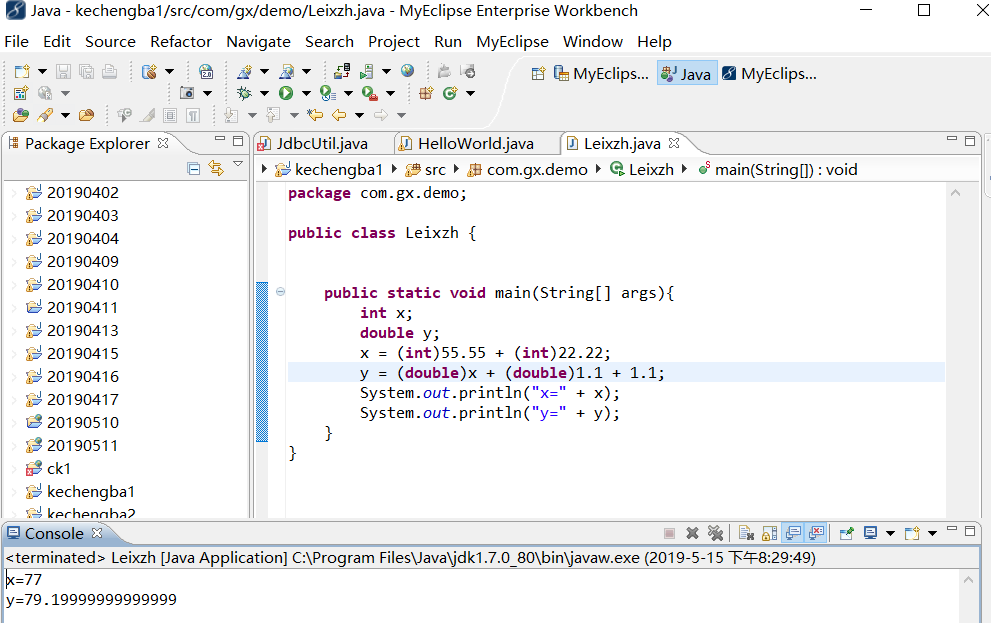Open the Refactor menu
991x623 pixels.
point(181,42)
